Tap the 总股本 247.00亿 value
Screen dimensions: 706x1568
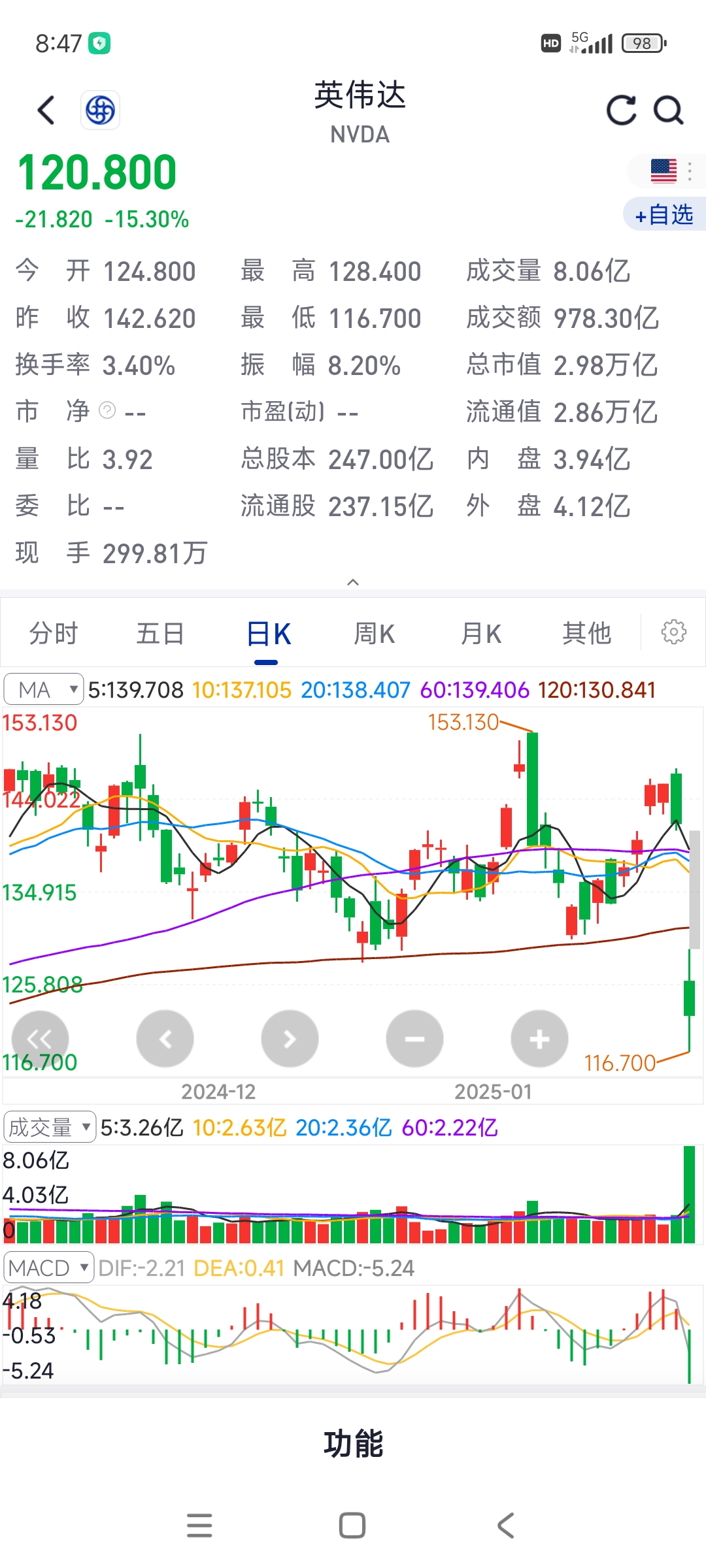(x=381, y=460)
